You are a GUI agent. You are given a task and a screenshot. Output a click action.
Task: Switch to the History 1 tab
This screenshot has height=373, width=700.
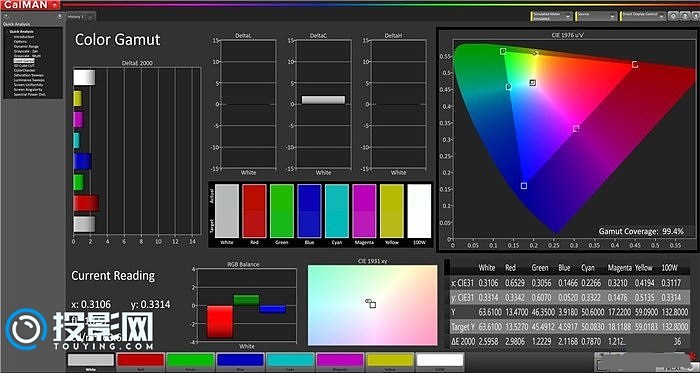(x=76, y=16)
